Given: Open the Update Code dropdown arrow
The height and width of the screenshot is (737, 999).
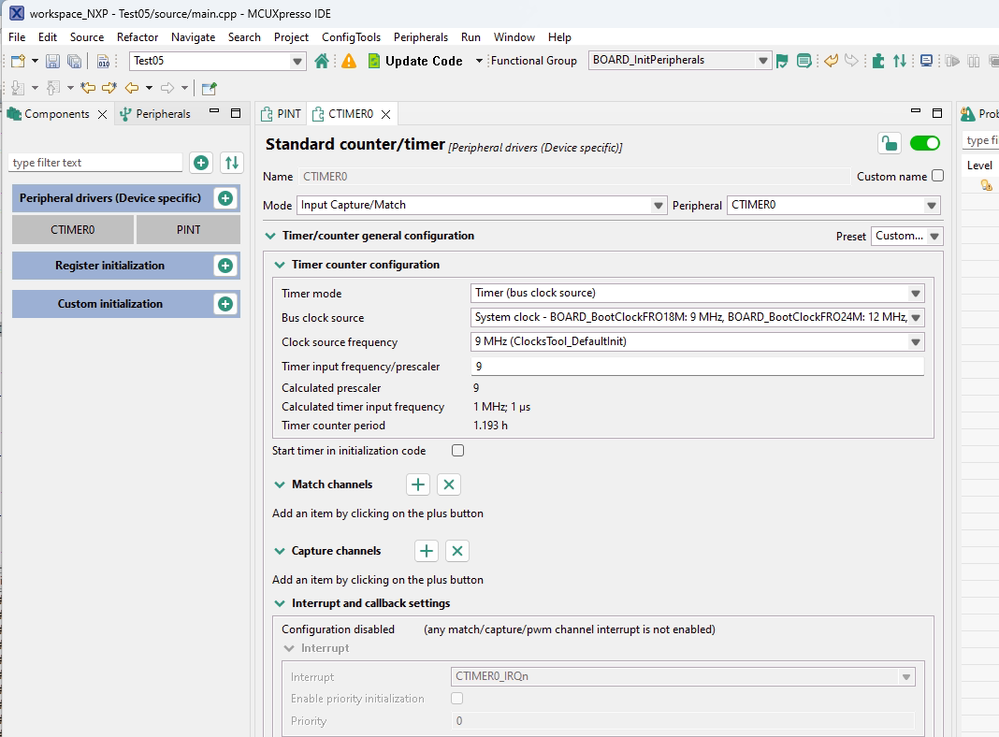Looking at the screenshot, I should [478, 61].
